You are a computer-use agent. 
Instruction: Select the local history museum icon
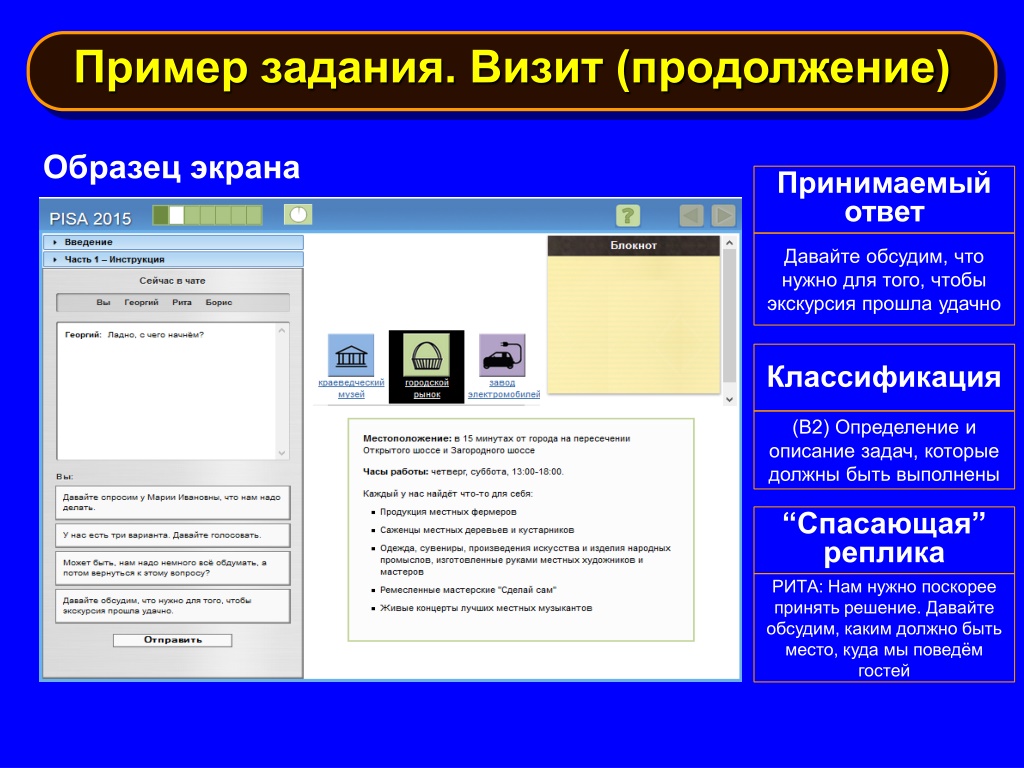(351, 356)
